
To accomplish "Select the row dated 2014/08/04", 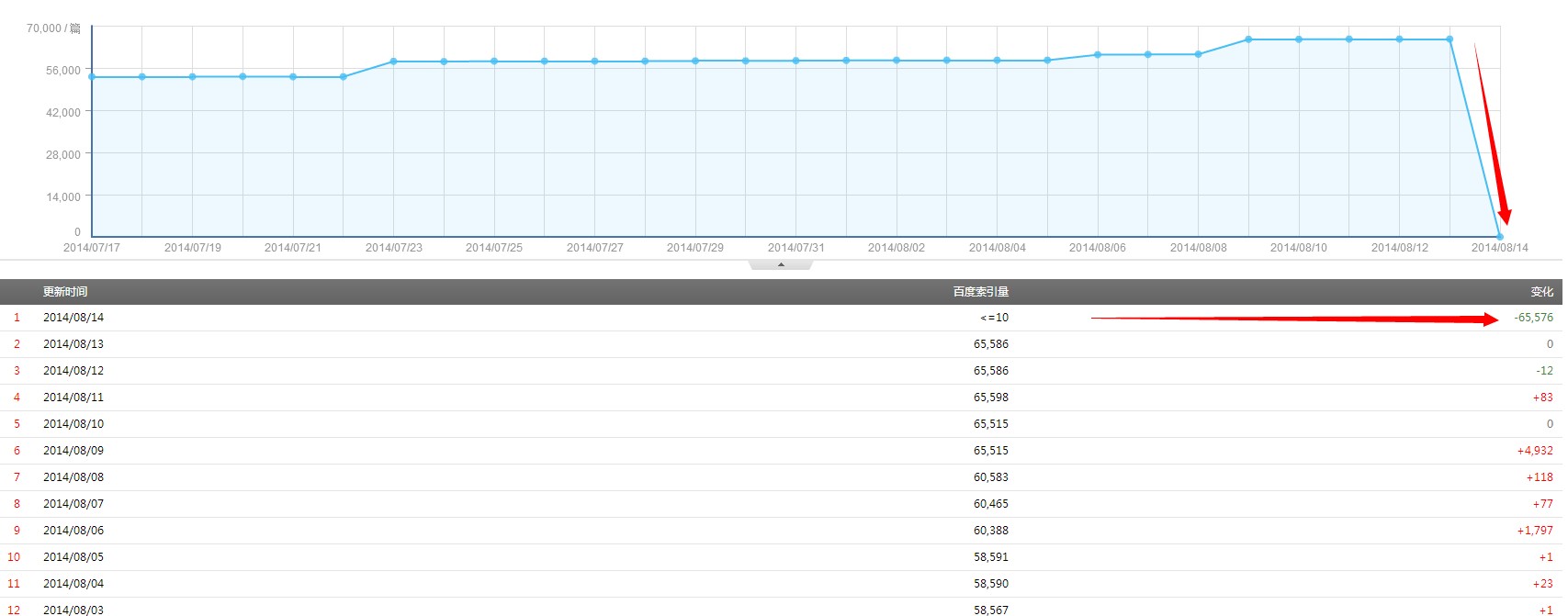I will [73, 584].
